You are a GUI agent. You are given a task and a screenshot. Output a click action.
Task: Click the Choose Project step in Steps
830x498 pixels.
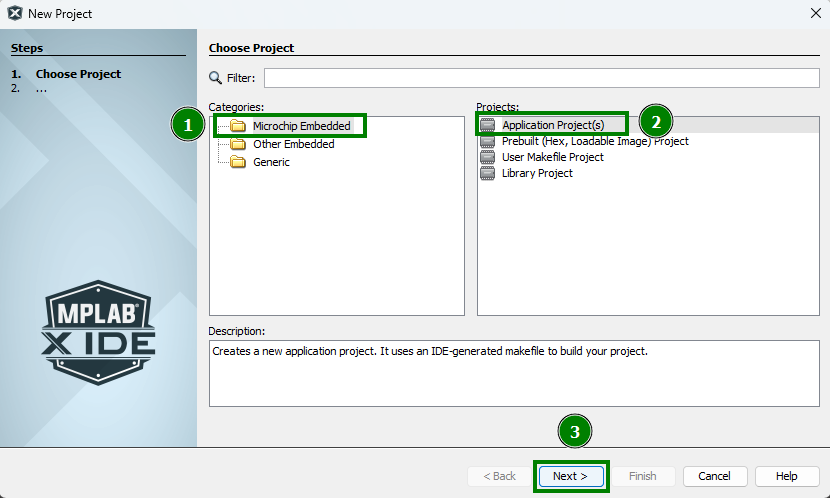coord(78,74)
